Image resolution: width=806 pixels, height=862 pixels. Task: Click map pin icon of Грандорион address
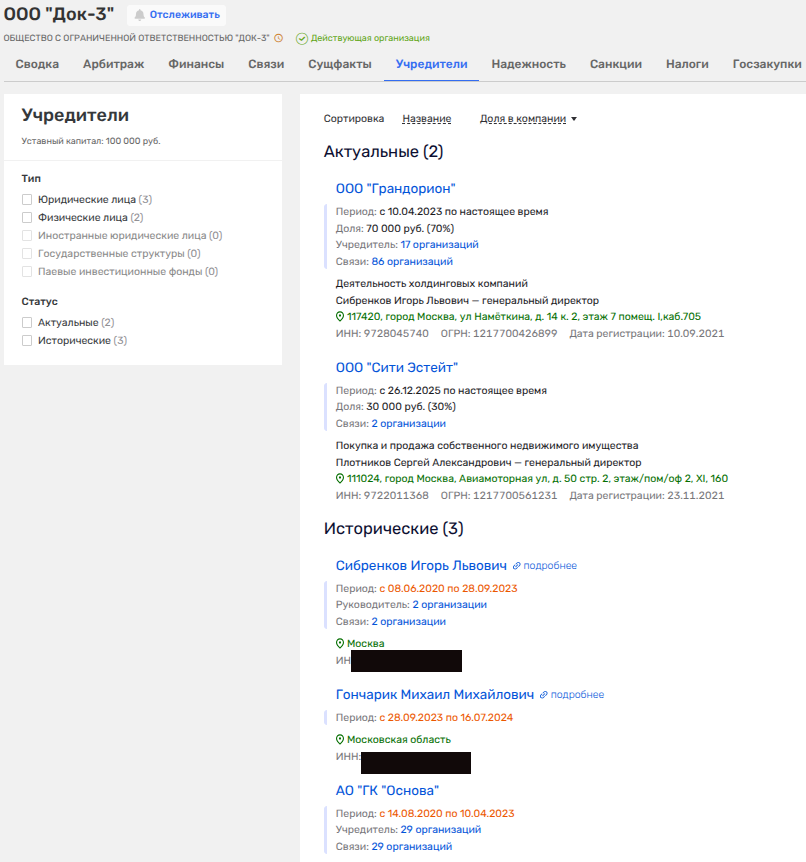coord(340,316)
